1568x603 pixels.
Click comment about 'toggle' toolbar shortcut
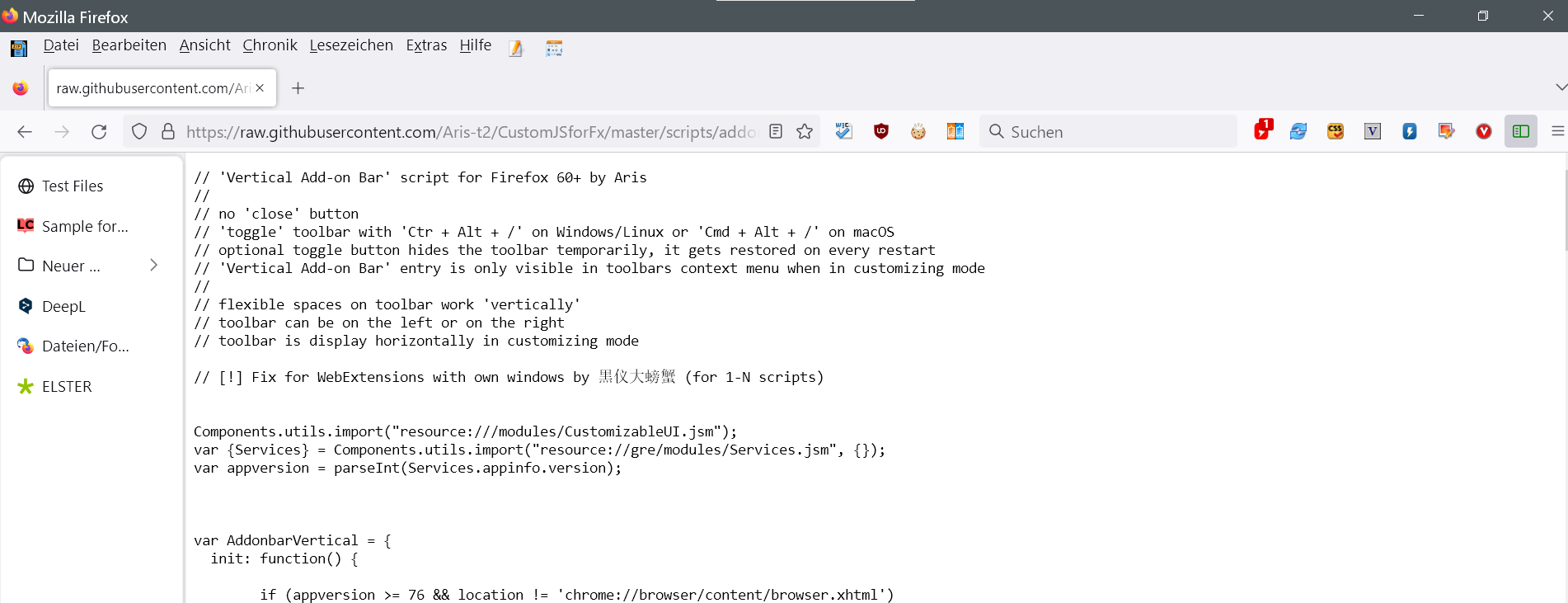(544, 232)
